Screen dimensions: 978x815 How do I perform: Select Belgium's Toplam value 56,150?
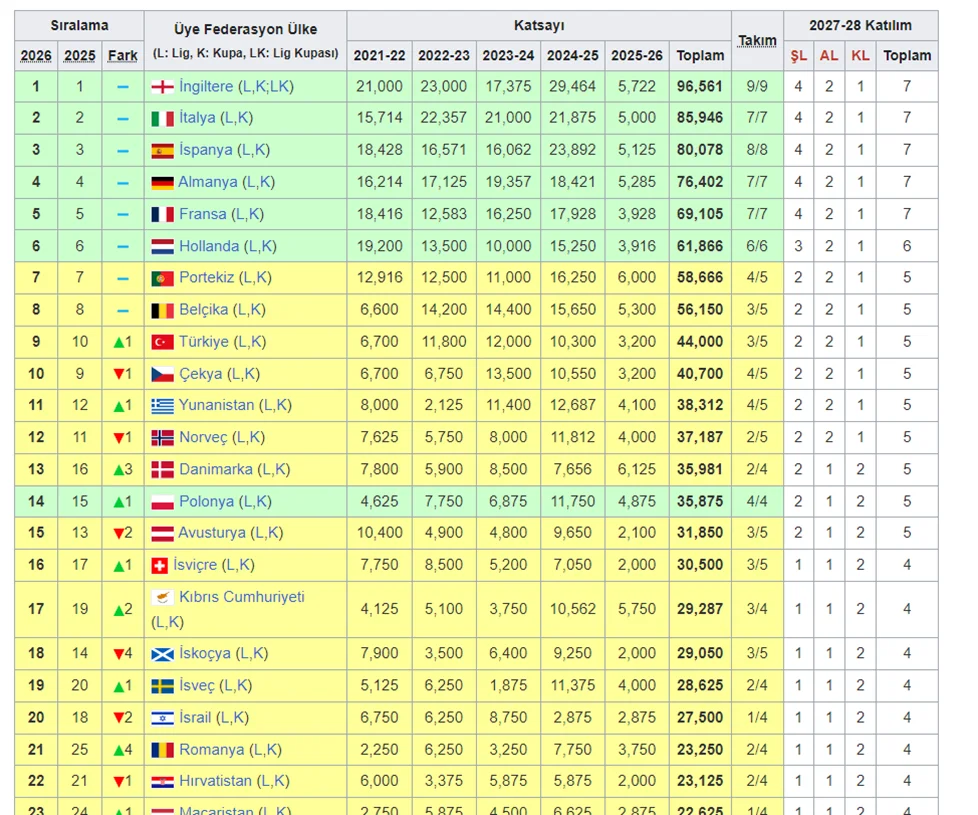700,310
